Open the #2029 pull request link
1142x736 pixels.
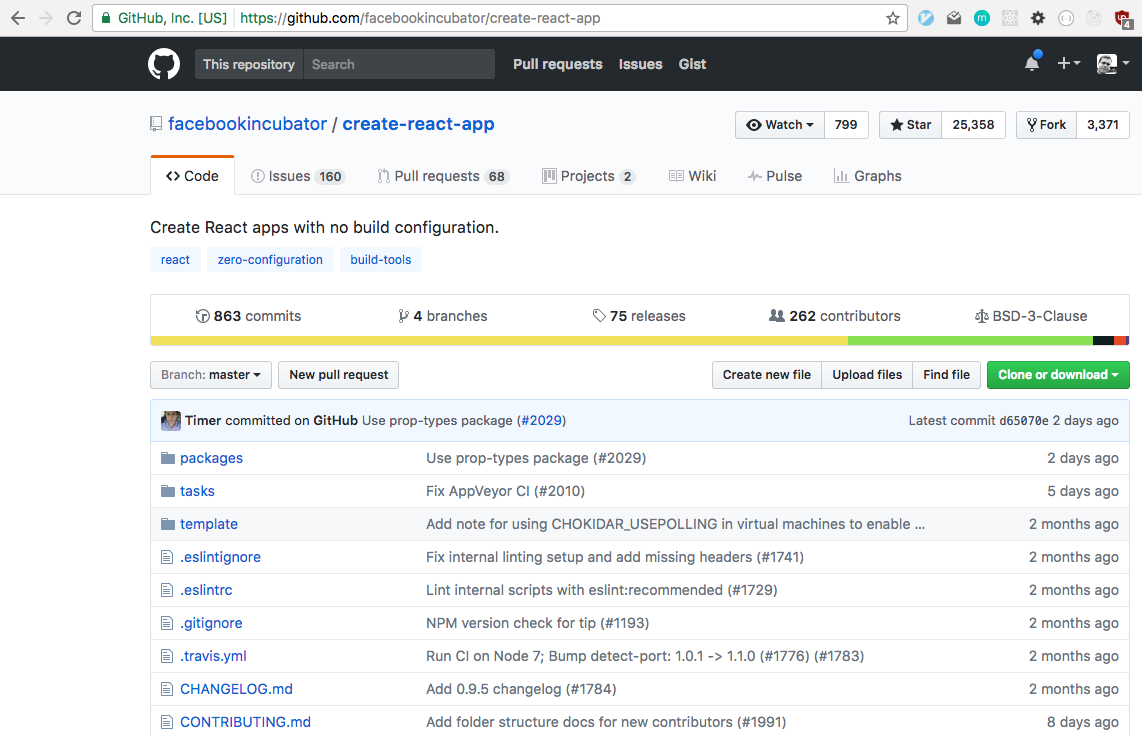point(541,421)
